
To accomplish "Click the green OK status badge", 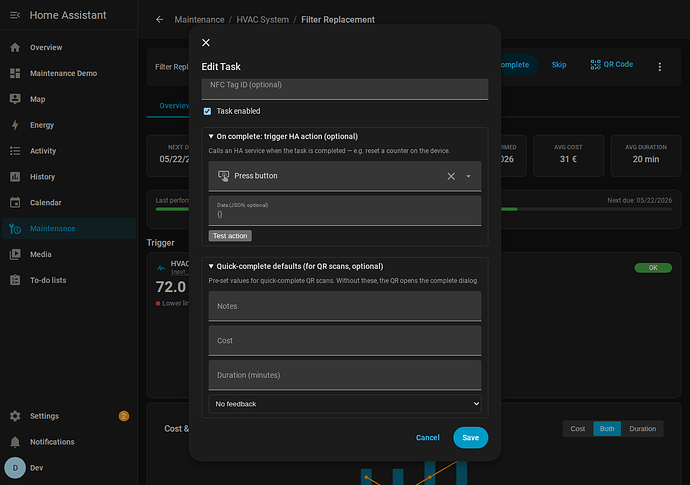I will (653, 268).
